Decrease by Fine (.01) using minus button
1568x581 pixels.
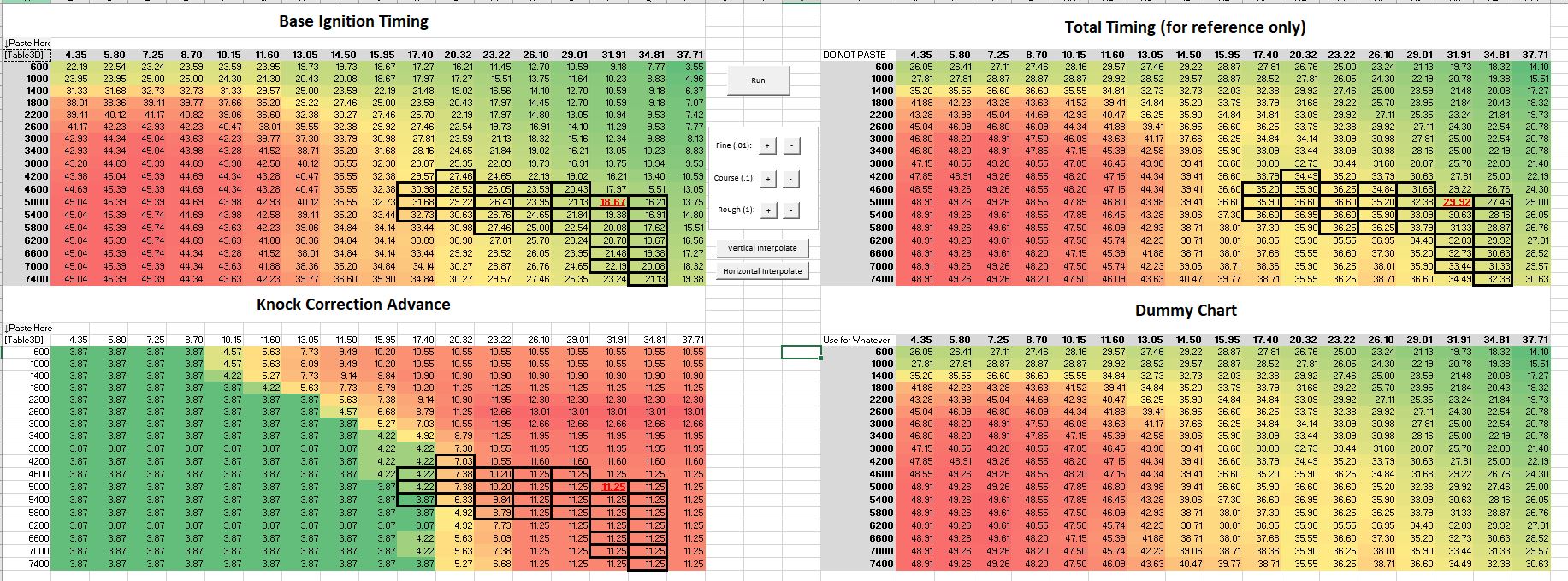point(791,146)
